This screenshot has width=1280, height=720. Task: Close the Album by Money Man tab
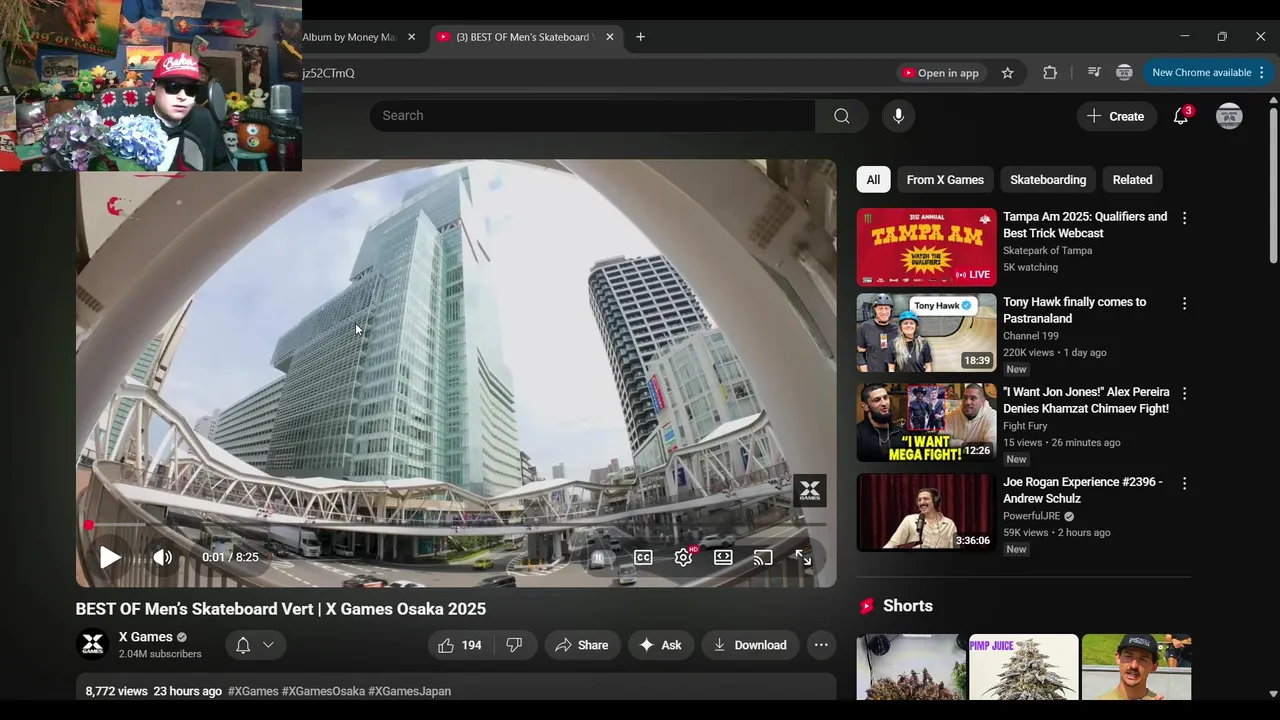click(x=411, y=37)
